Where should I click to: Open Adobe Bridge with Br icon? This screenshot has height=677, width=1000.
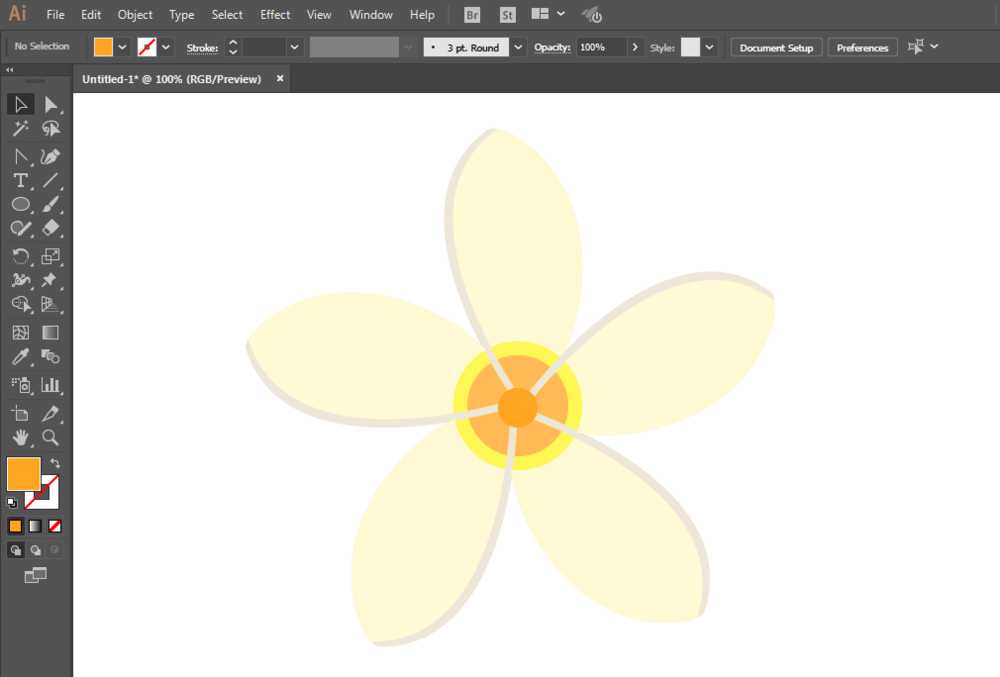tap(473, 15)
